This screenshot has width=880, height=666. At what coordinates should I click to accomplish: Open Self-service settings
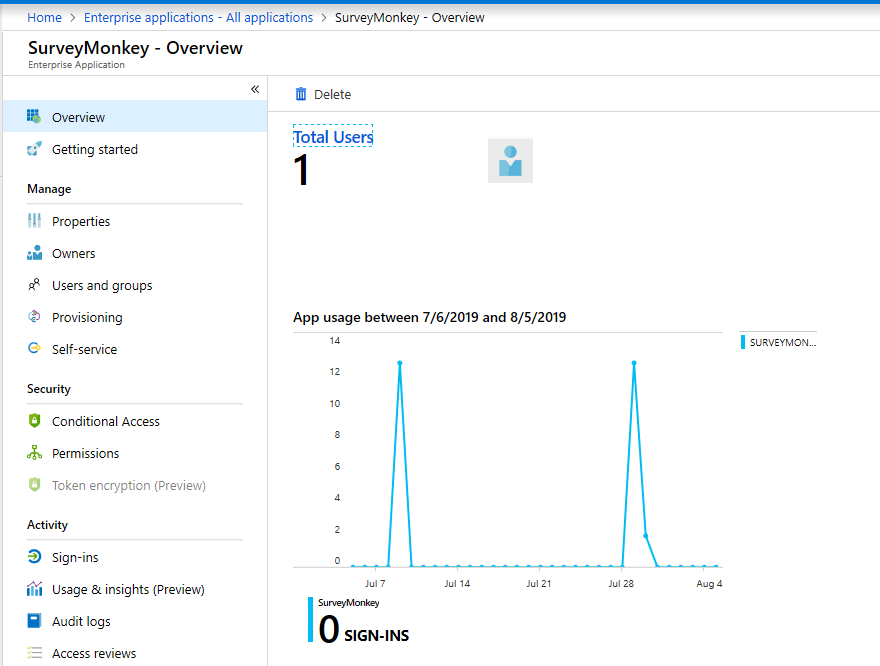[135, 349]
